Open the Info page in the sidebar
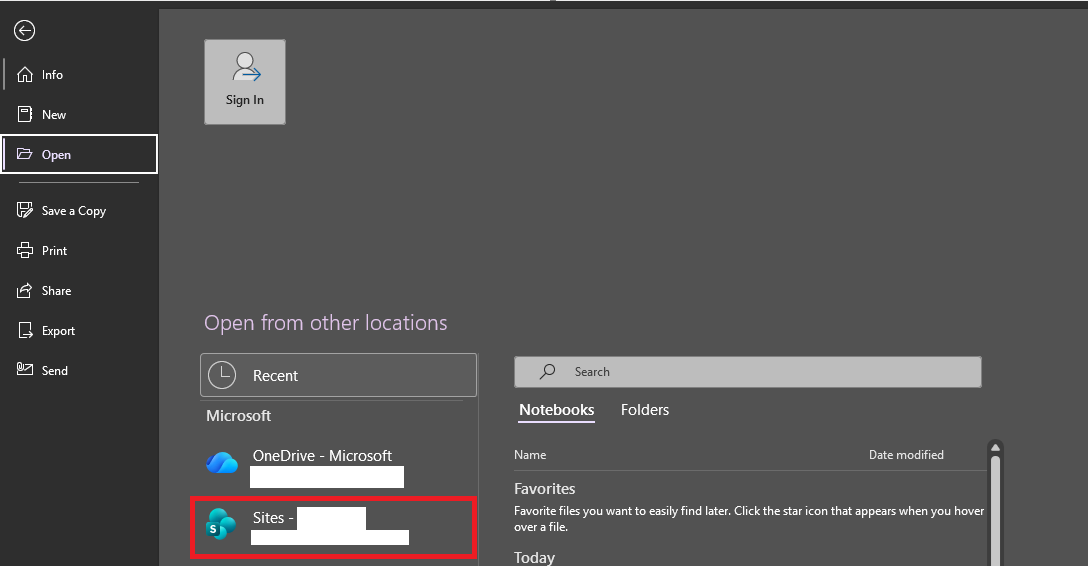The image size is (1088, 566). [x=79, y=74]
